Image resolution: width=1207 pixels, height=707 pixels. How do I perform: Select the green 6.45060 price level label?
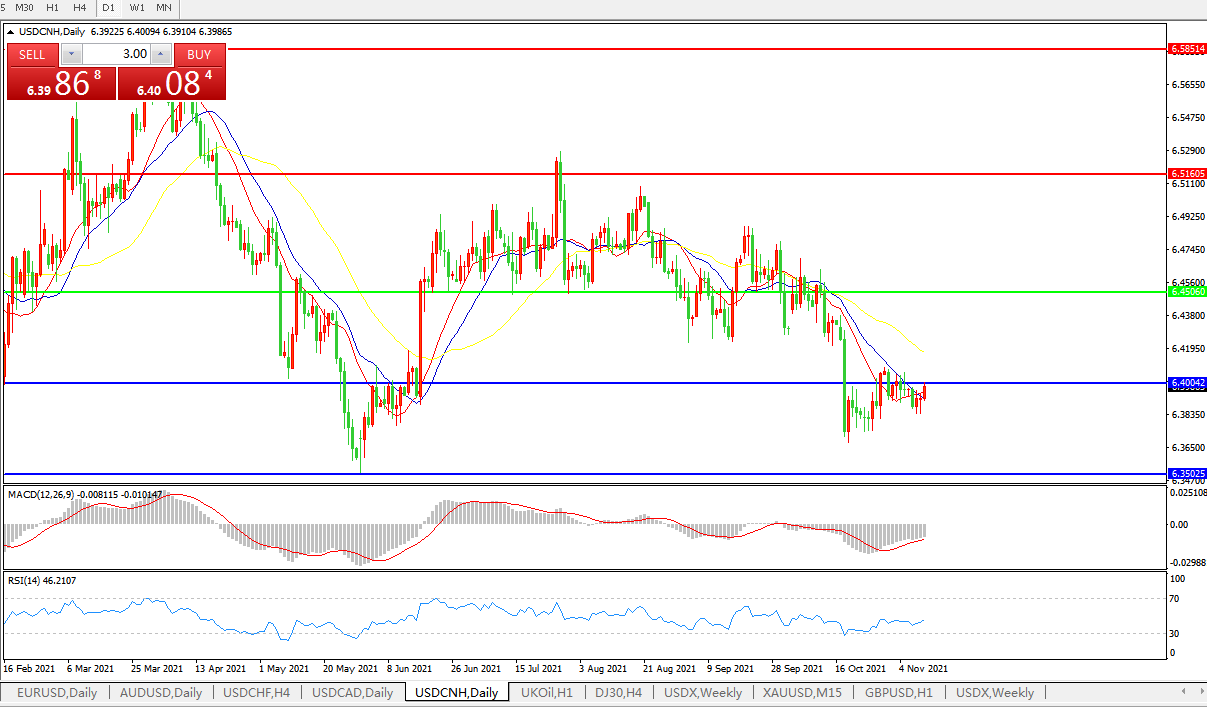1187,292
